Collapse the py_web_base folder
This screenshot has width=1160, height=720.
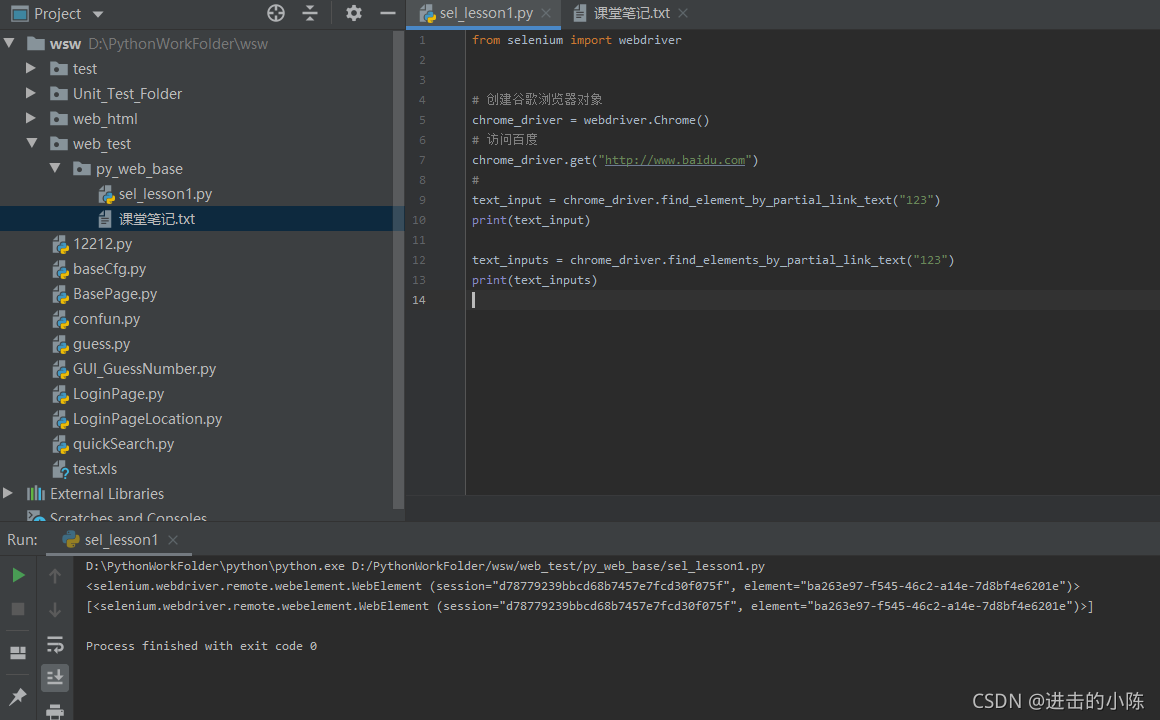tap(55, 169)
